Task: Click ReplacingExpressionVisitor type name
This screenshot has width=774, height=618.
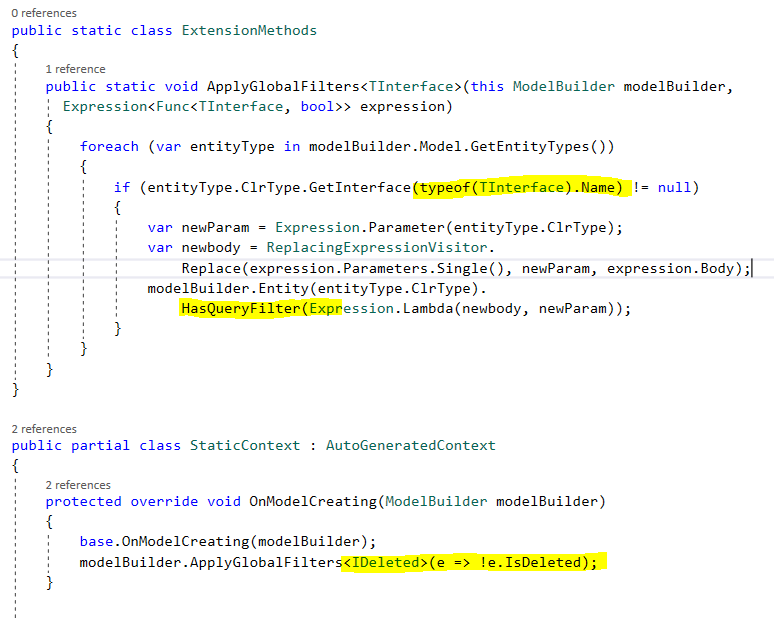Action: (x=377, y=247)
